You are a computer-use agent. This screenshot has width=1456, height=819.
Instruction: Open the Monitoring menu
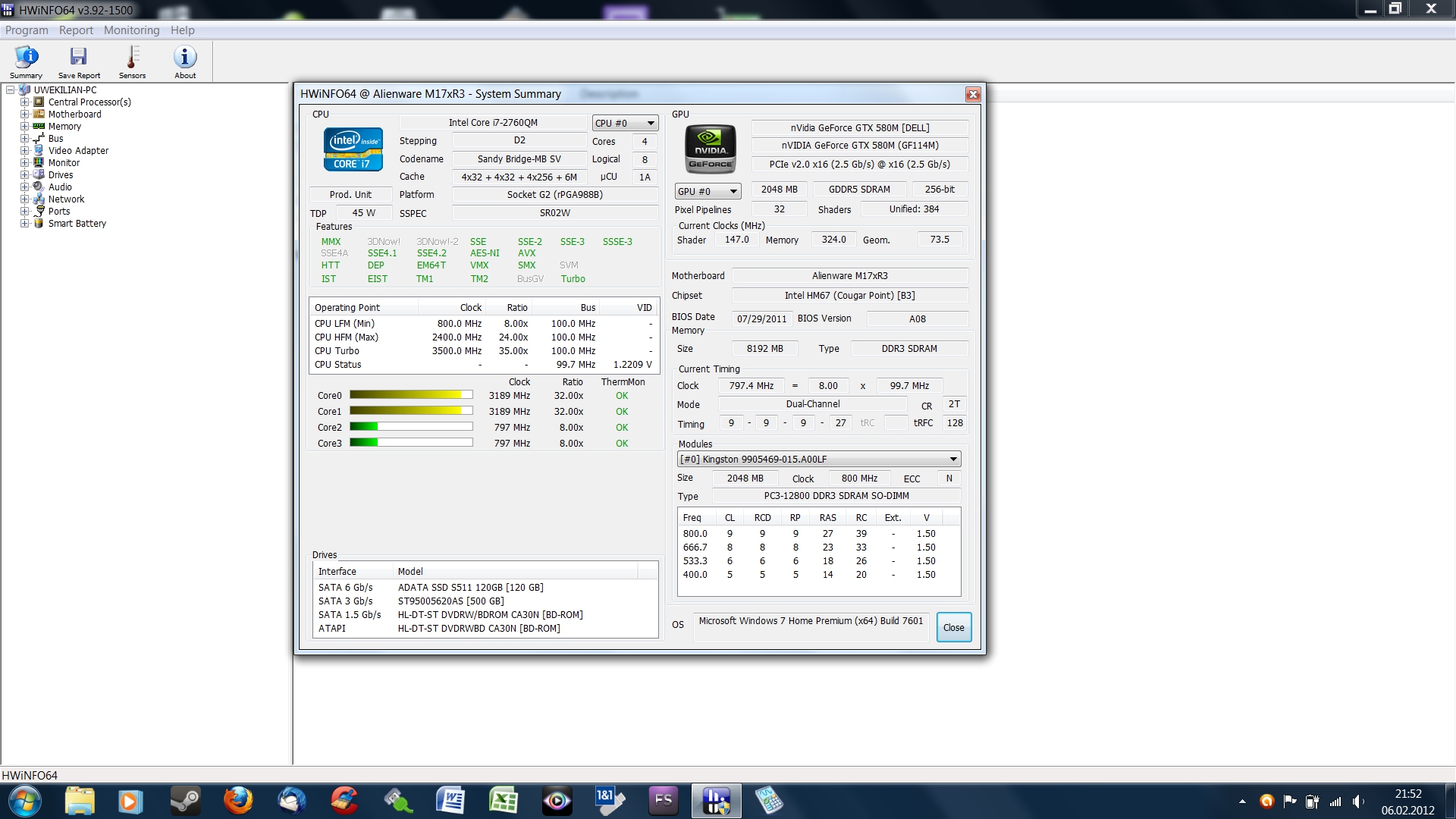point(131,30)
